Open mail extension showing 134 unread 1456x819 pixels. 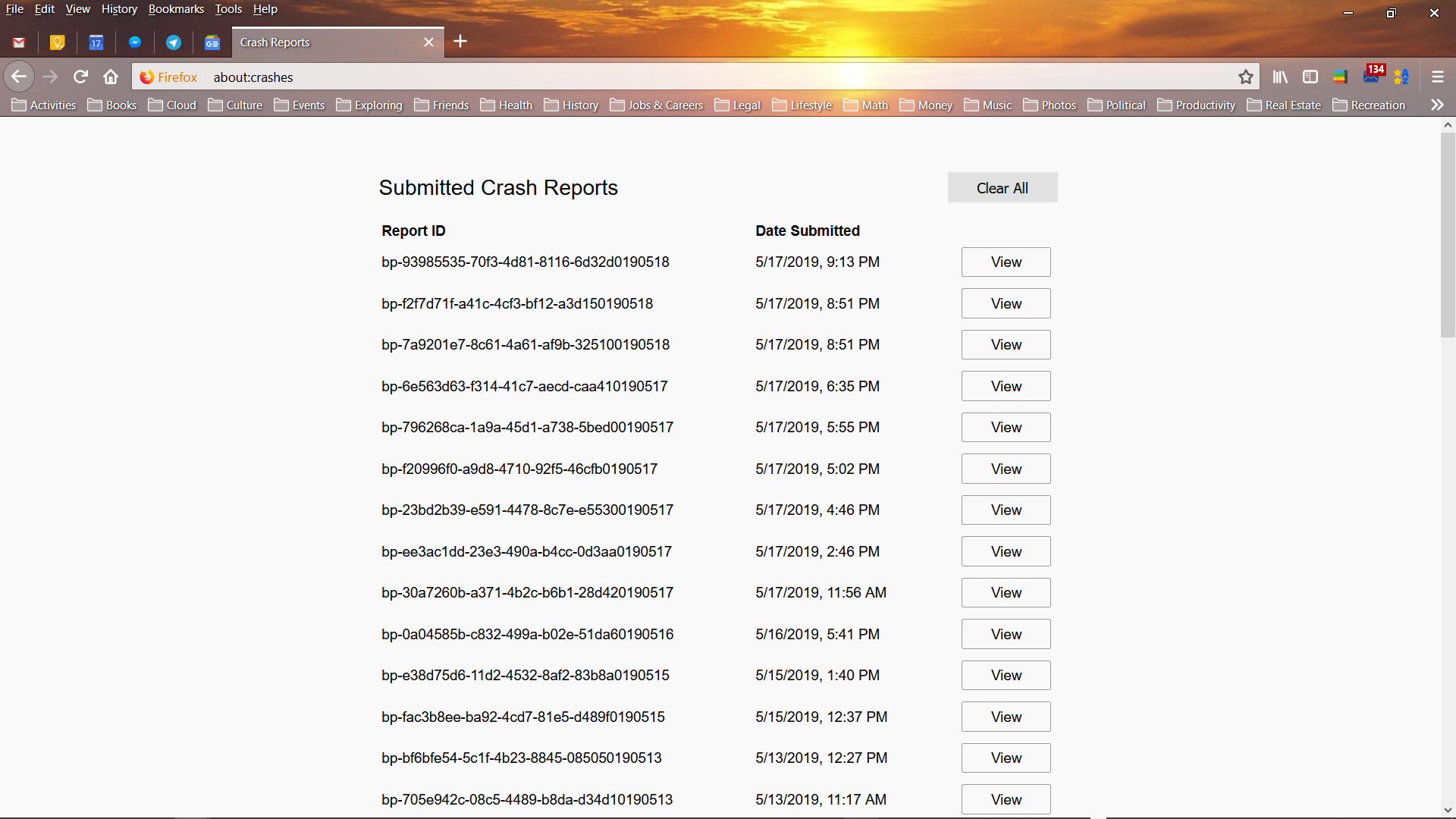point(1373,74)
